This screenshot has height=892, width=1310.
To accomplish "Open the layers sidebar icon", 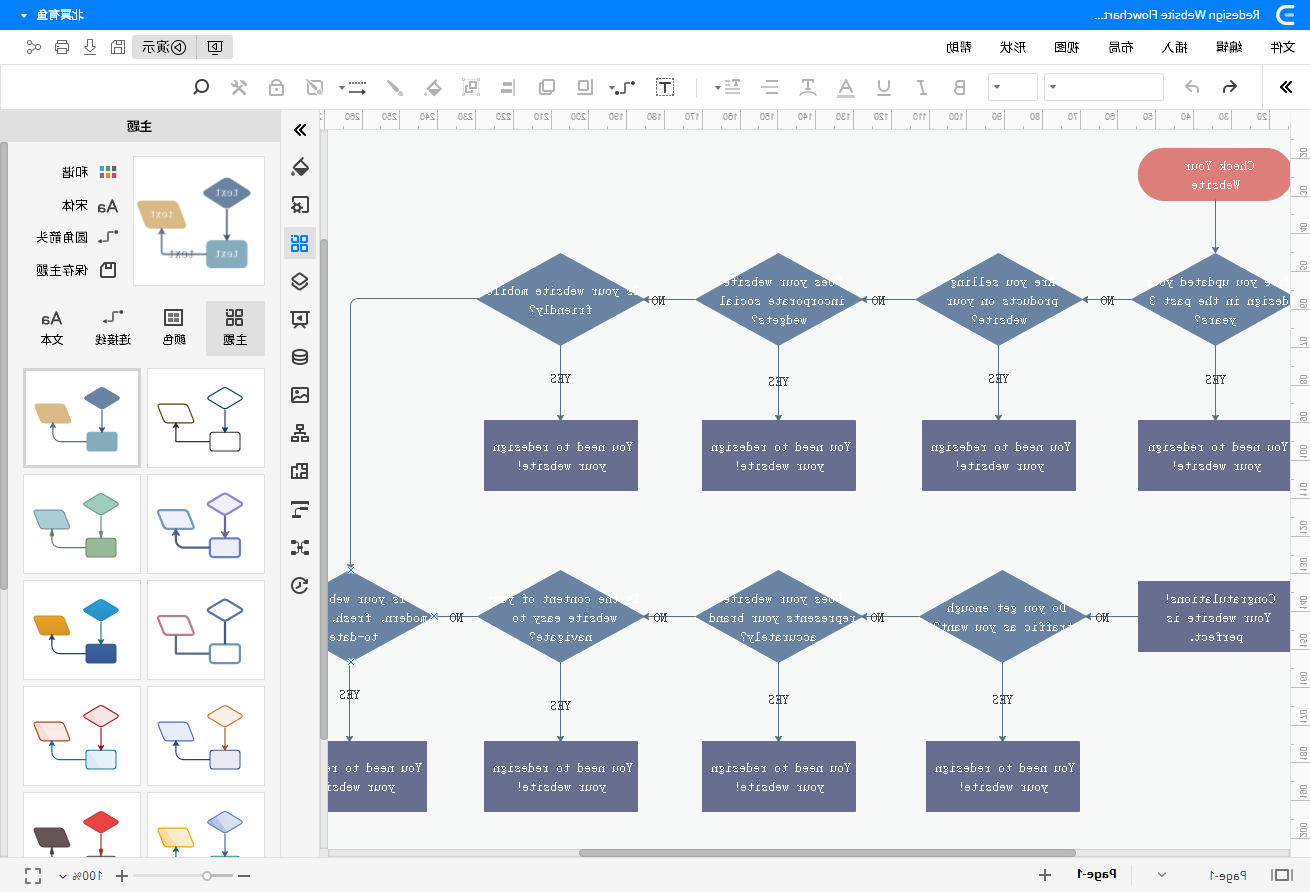I will (x=299, y=281).
